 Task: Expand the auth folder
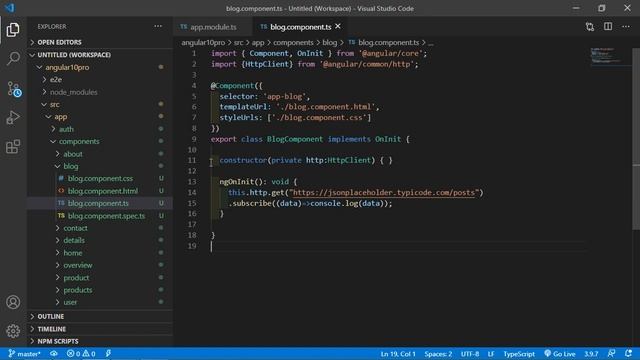click(x=100, y=129)
